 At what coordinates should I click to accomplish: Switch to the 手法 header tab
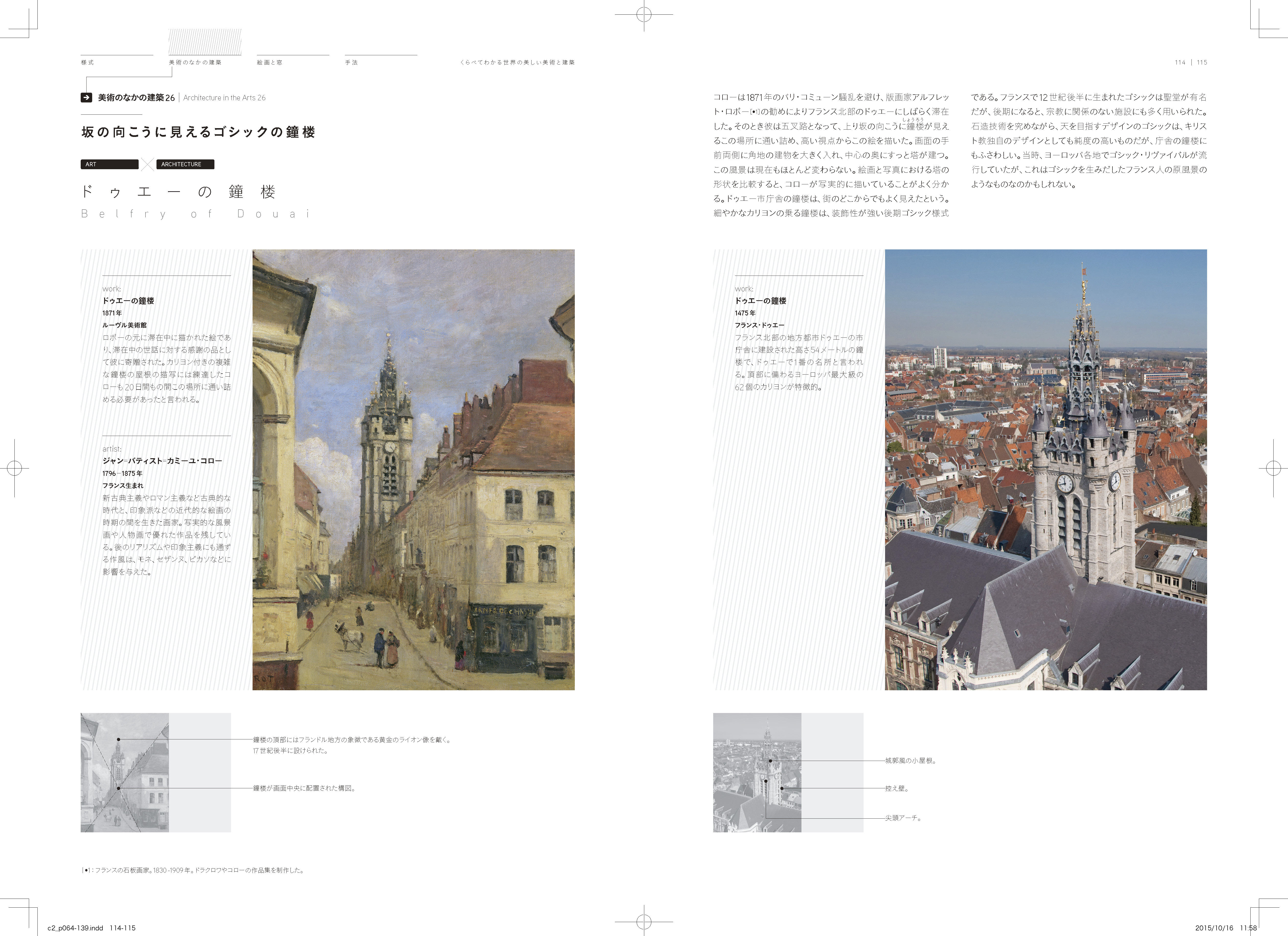pos(352,63)
